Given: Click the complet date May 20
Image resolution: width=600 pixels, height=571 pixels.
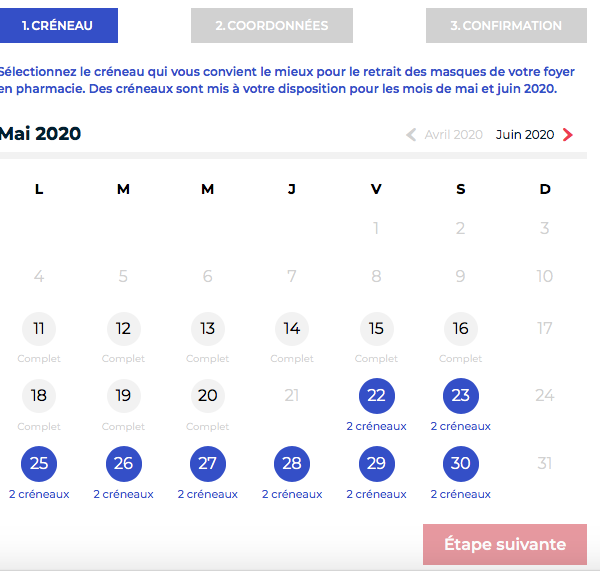Looking at the screenshot, I should click(207, 396).
